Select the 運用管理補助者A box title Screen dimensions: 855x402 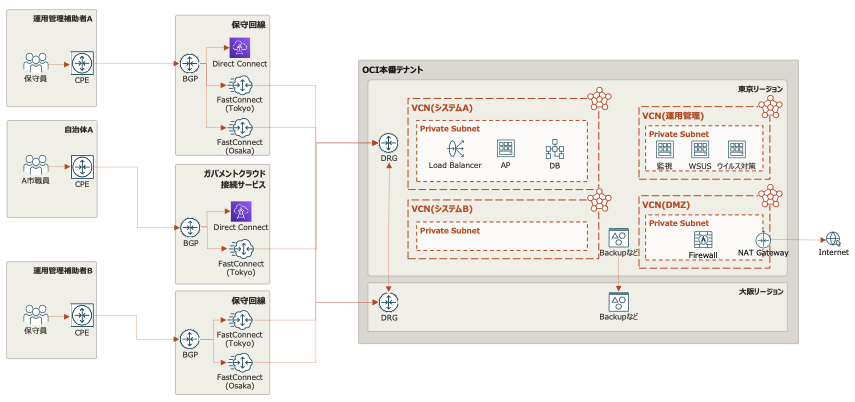coord(63,19)
